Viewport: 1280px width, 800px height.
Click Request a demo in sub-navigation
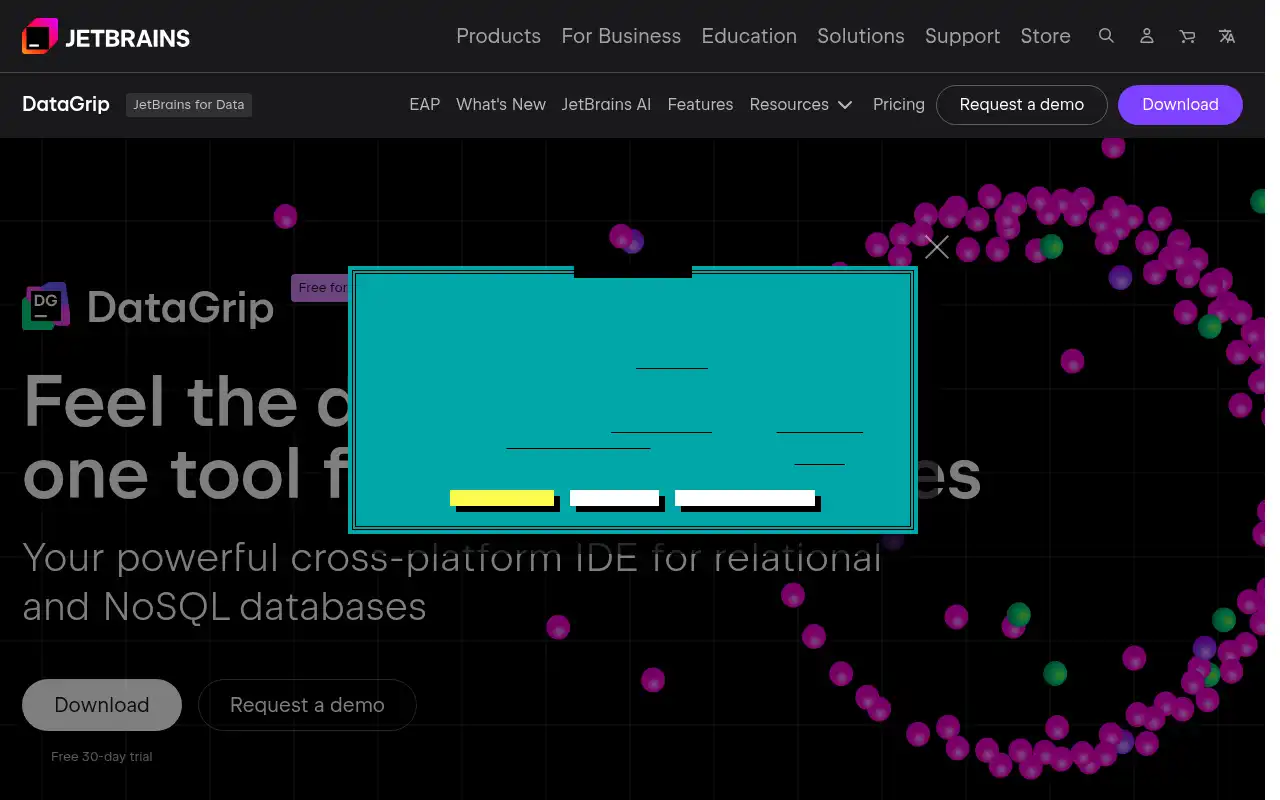[1022, 104]
